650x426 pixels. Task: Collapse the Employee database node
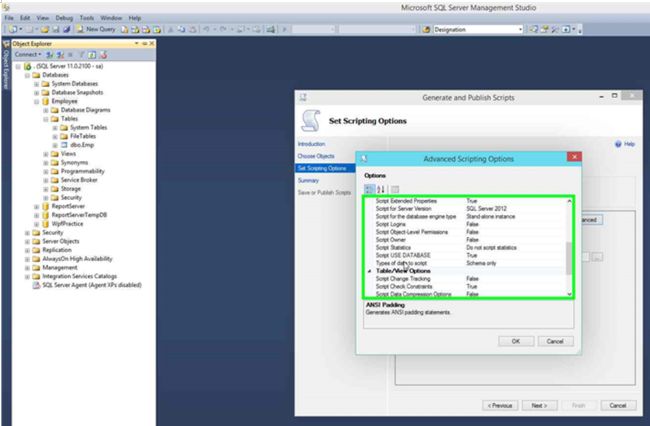click(x=36, y=102)
